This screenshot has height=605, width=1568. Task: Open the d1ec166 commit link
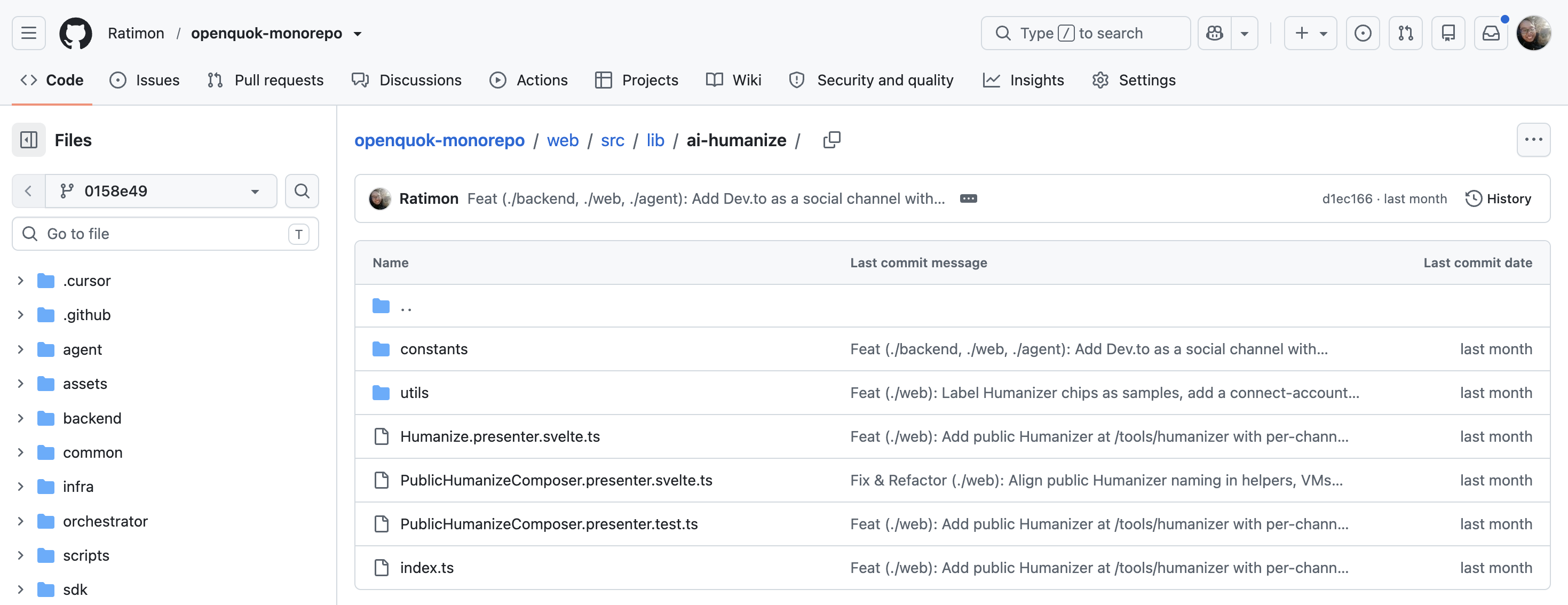point(1347,199)
